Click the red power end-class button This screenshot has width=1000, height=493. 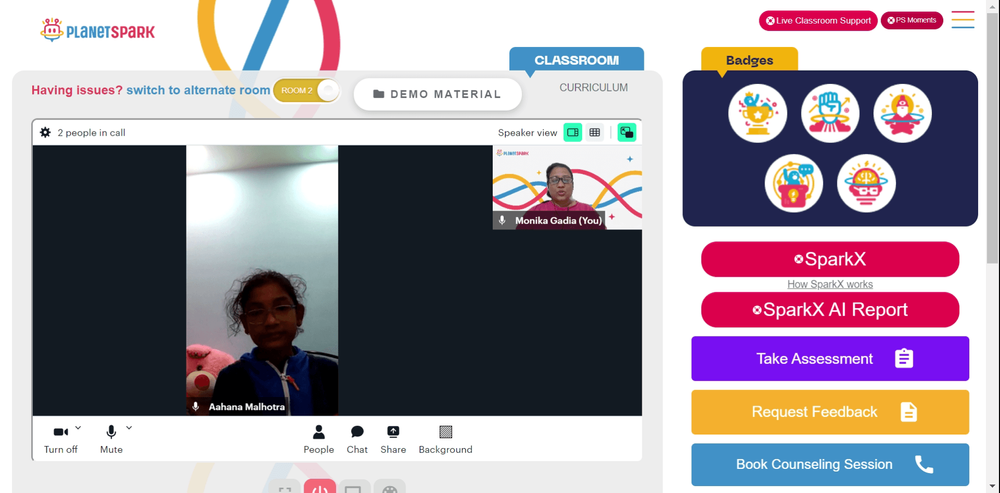[x=320, y=488]
